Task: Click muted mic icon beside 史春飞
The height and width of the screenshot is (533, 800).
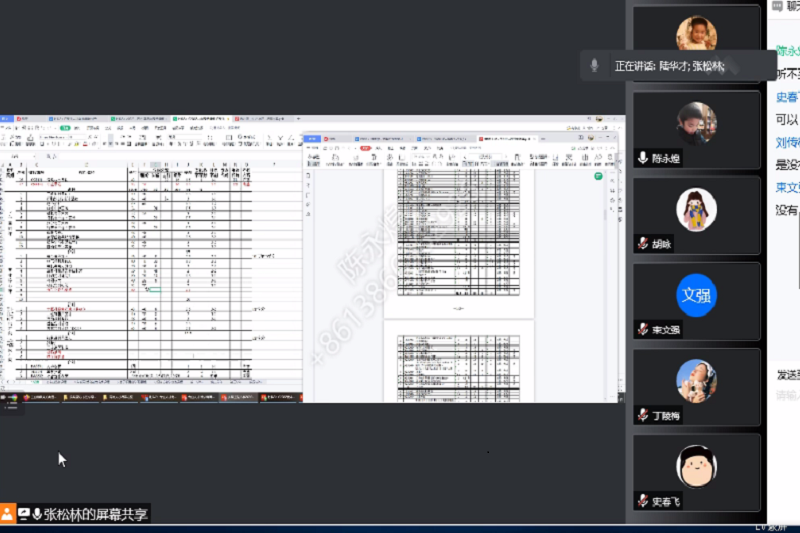Action: [x=642, y=501]
